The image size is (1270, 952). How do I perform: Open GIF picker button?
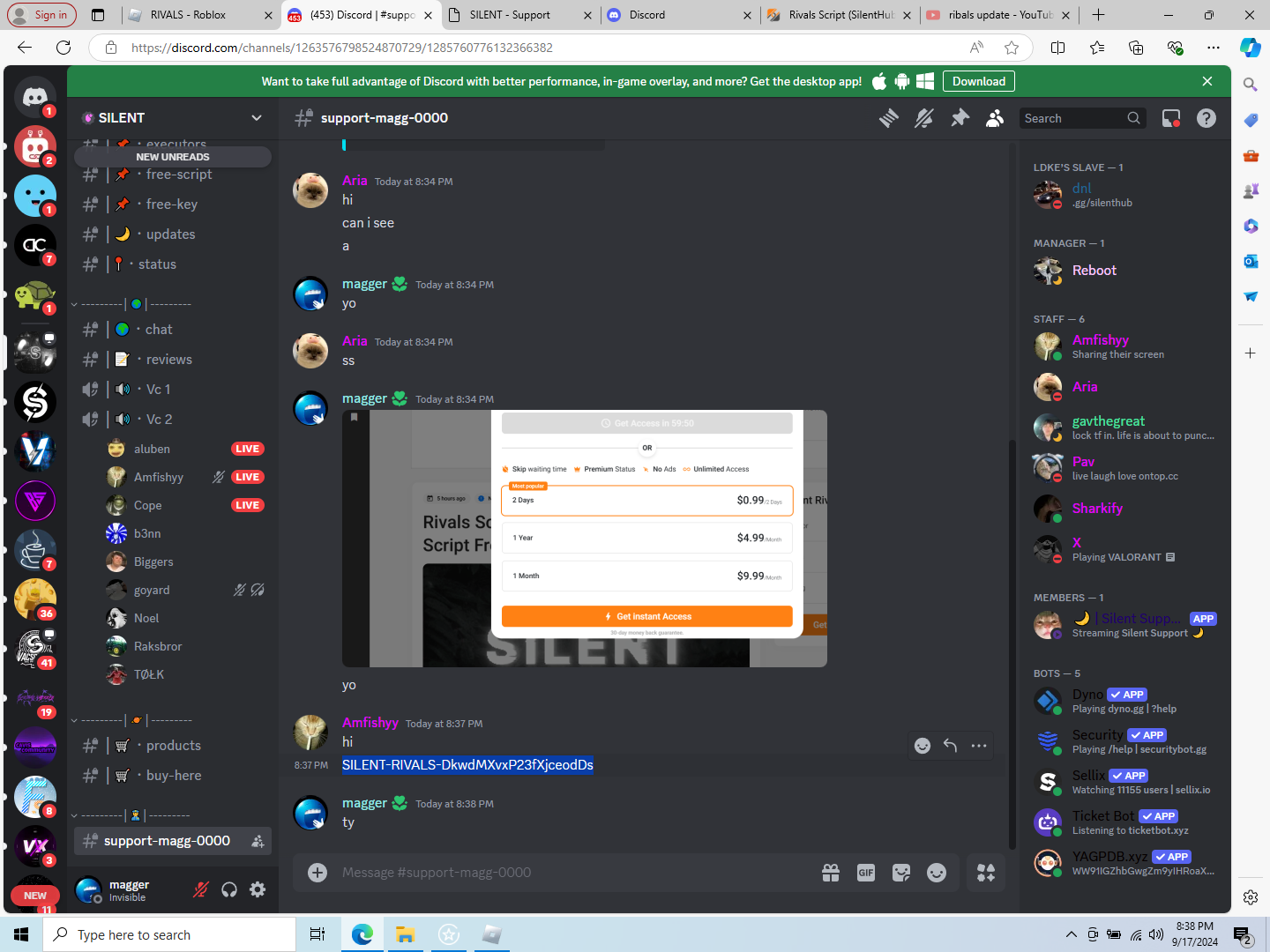click(x=866, y=873)
